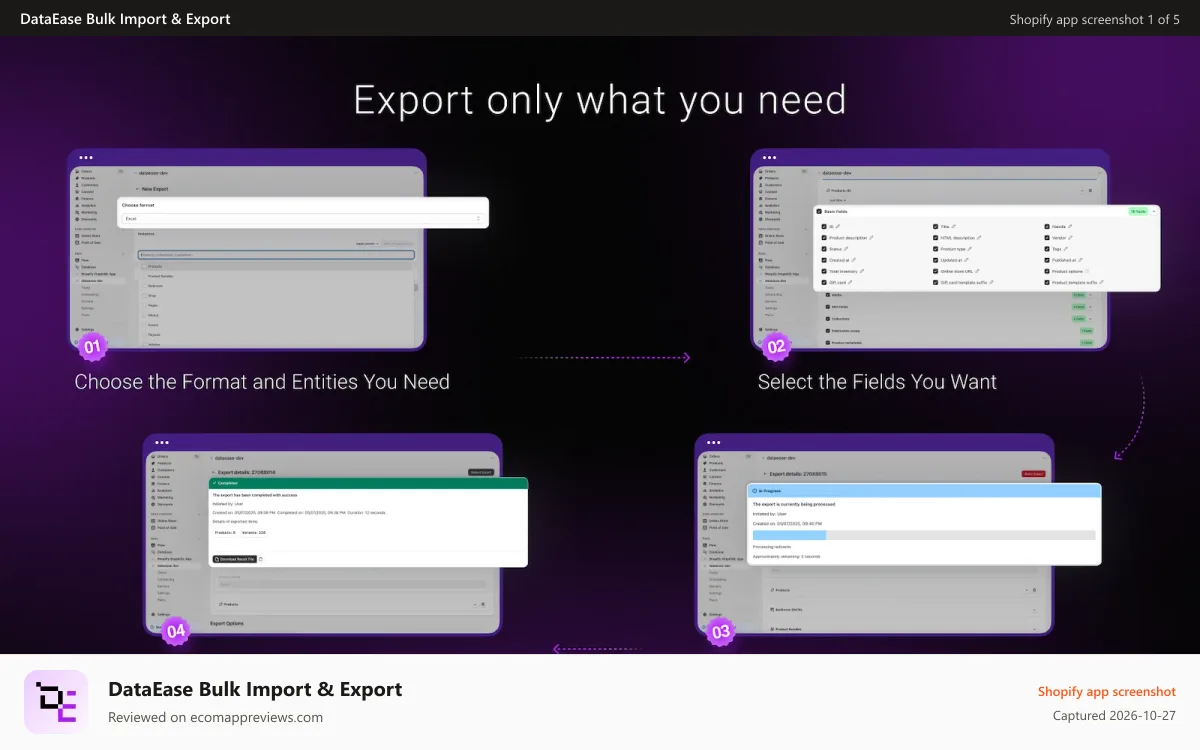
Task: Click the 'Reviewed on ecomappreviews.com' text
Action: [215, 717]
